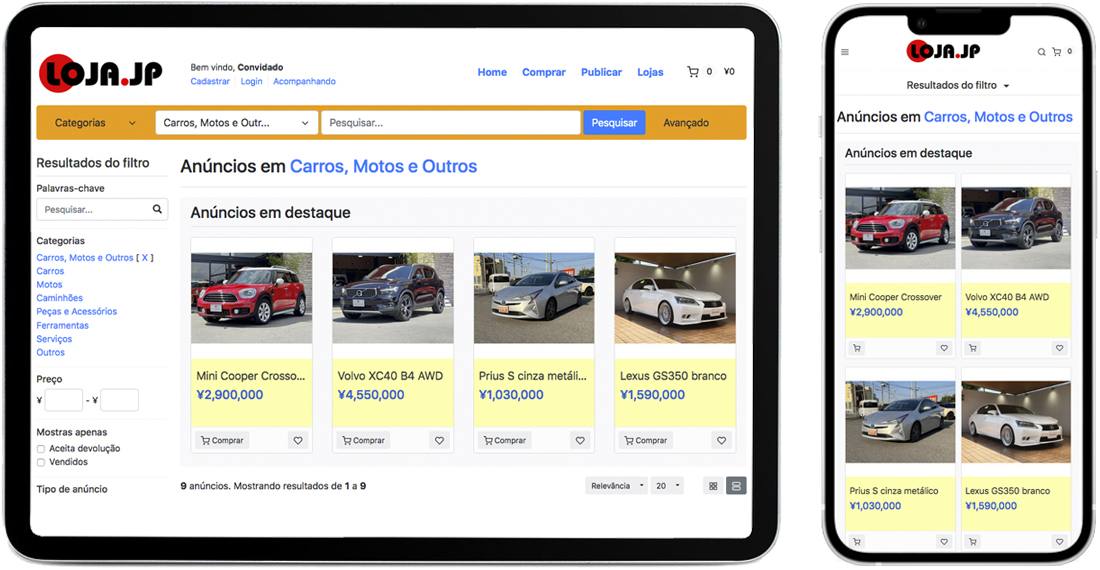The height and width of the screenshot is (570, 1100).
Task: Click the Avançado search link
Action: pos(686,123)
